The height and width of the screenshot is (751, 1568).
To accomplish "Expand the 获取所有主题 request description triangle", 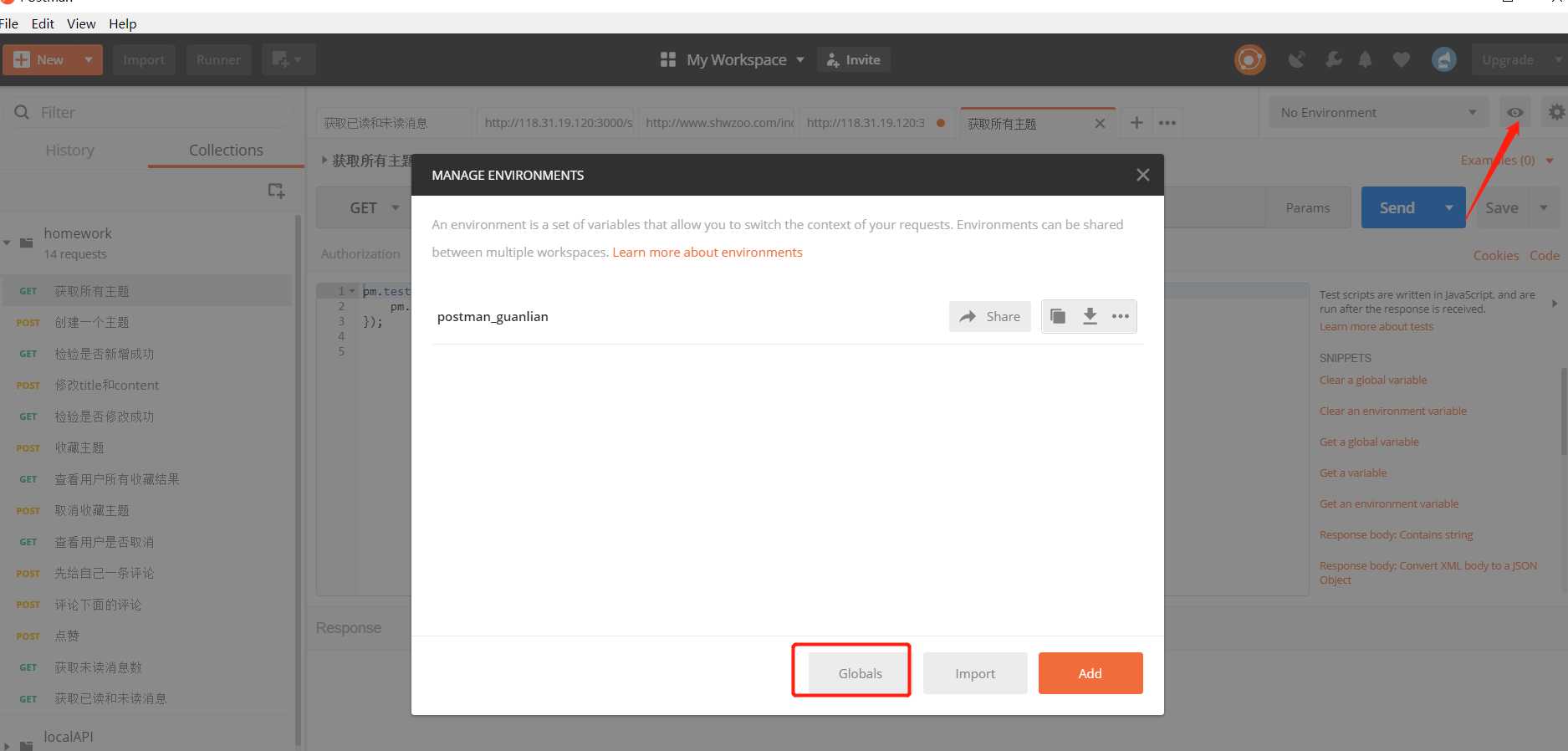I will click(324, 160).
